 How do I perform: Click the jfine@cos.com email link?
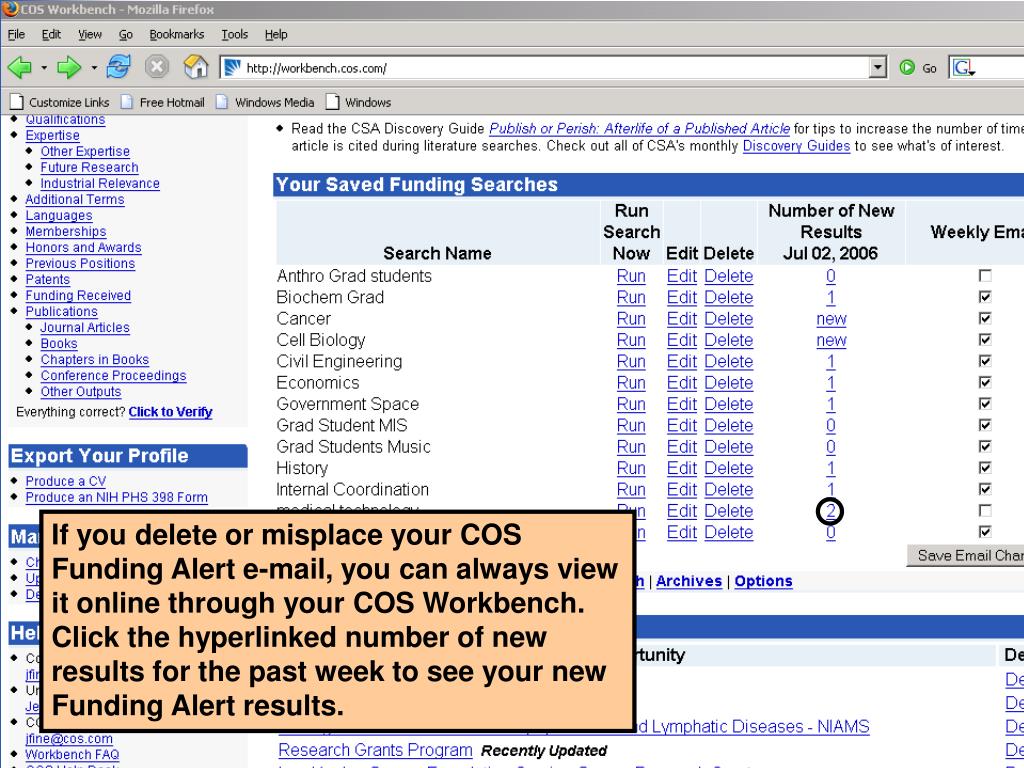[x=69, y=739]
